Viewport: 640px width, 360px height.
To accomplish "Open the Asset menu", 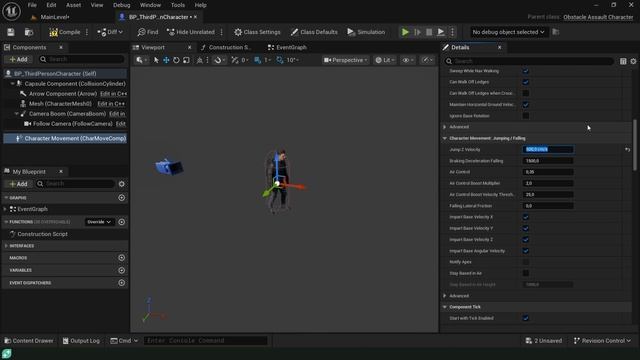I will [73, 5].
